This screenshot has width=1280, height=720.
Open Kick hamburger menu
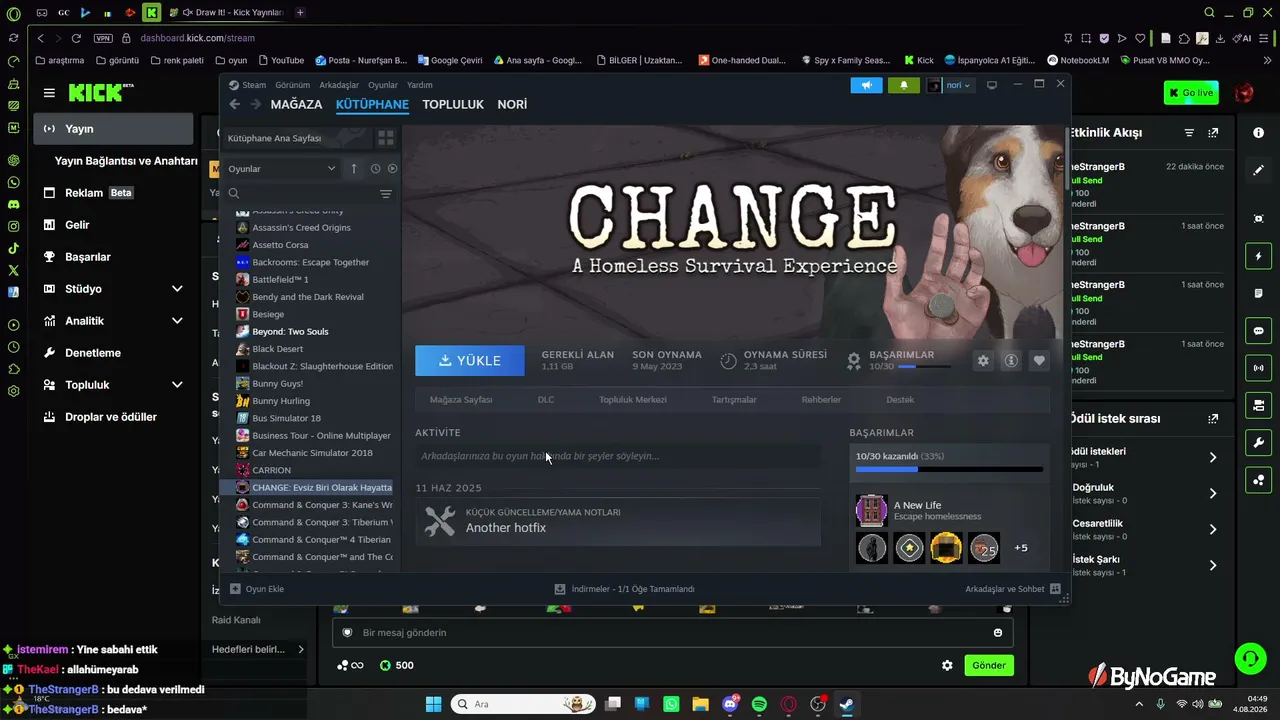pos(49,93)
